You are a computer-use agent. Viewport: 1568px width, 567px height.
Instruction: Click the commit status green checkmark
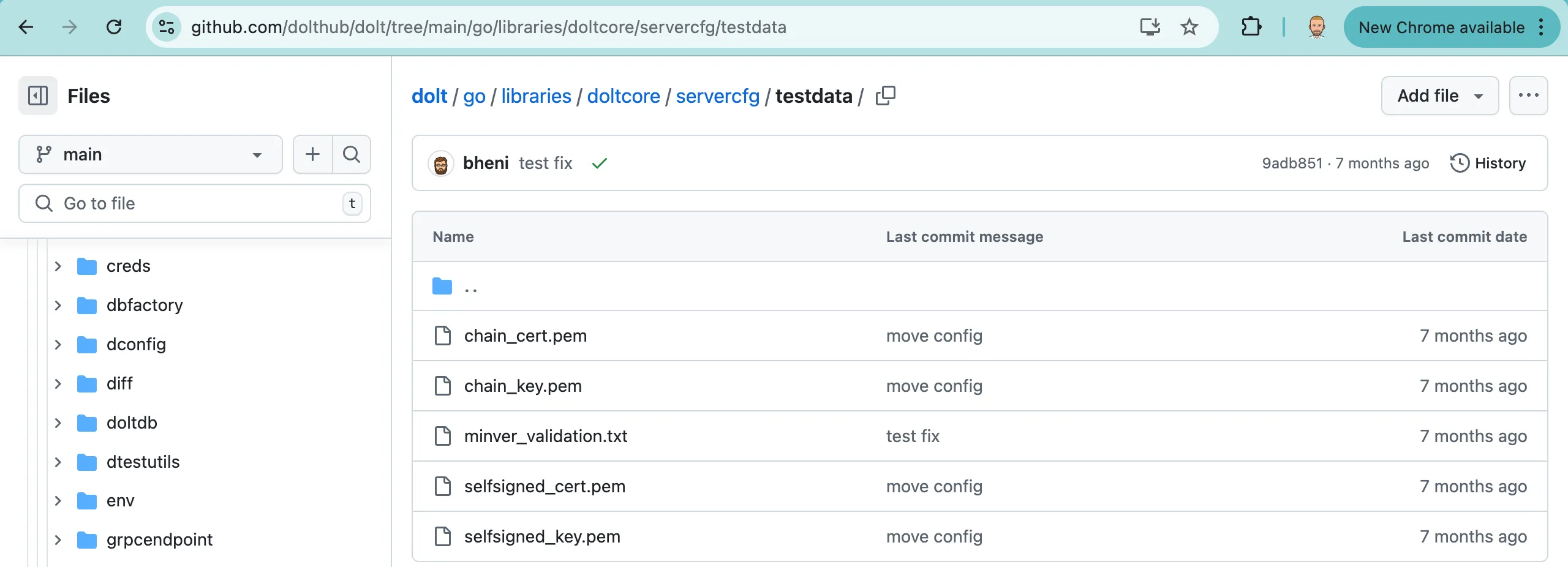tap(599, 163)
